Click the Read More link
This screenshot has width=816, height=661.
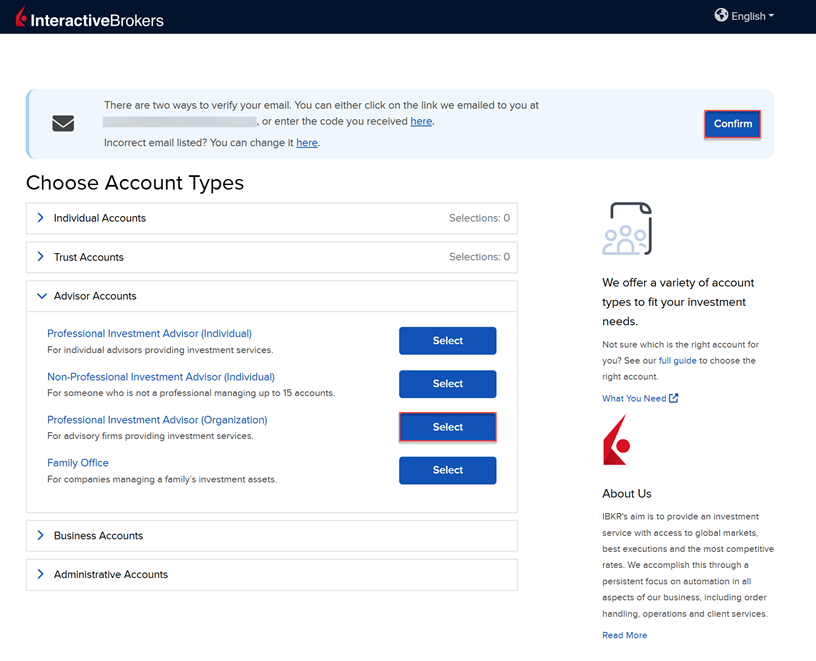624,635
